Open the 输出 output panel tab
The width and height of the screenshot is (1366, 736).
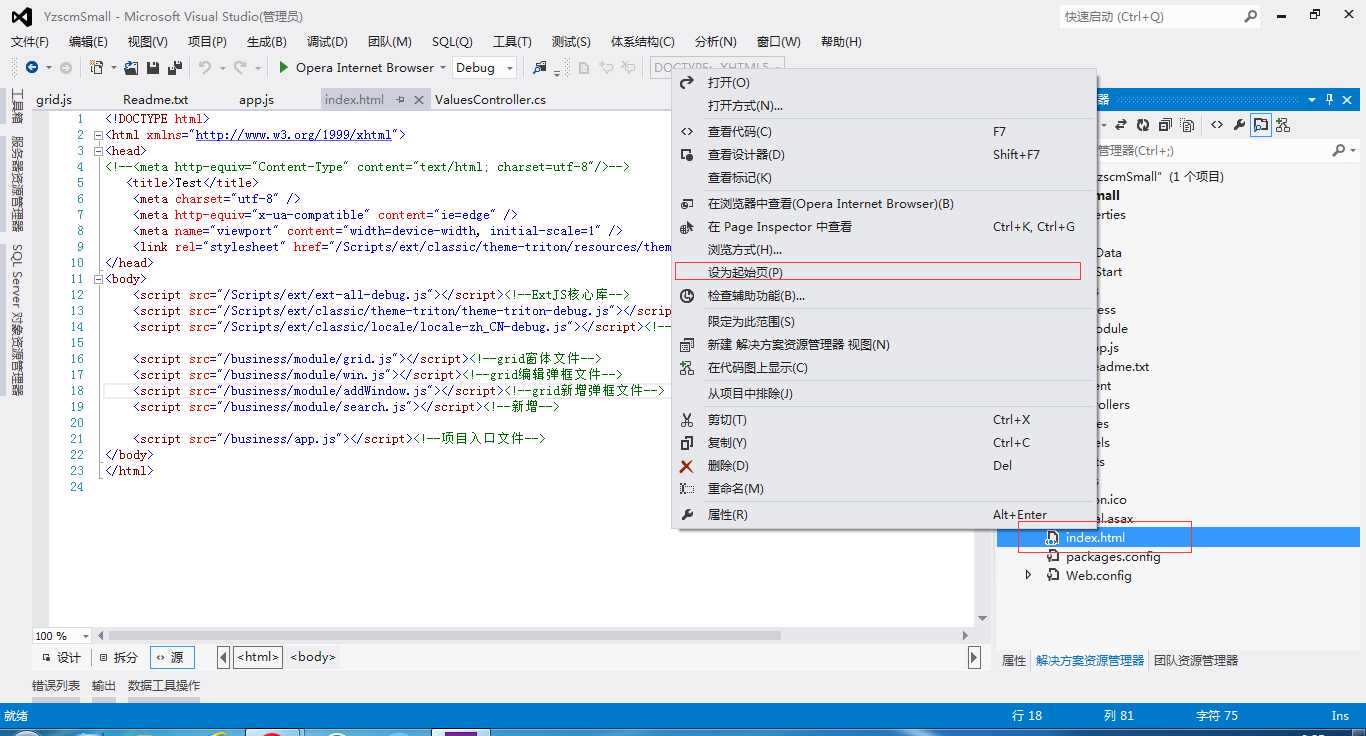104,685
